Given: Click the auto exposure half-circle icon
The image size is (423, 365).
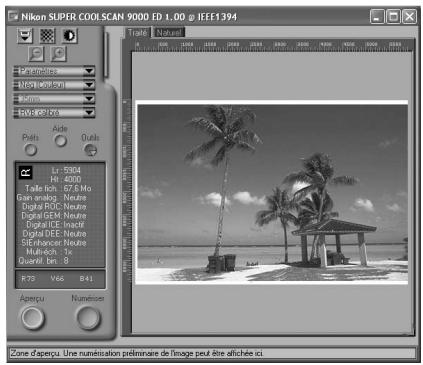Looking at the screenshot, I should click(x=70, y=36).
